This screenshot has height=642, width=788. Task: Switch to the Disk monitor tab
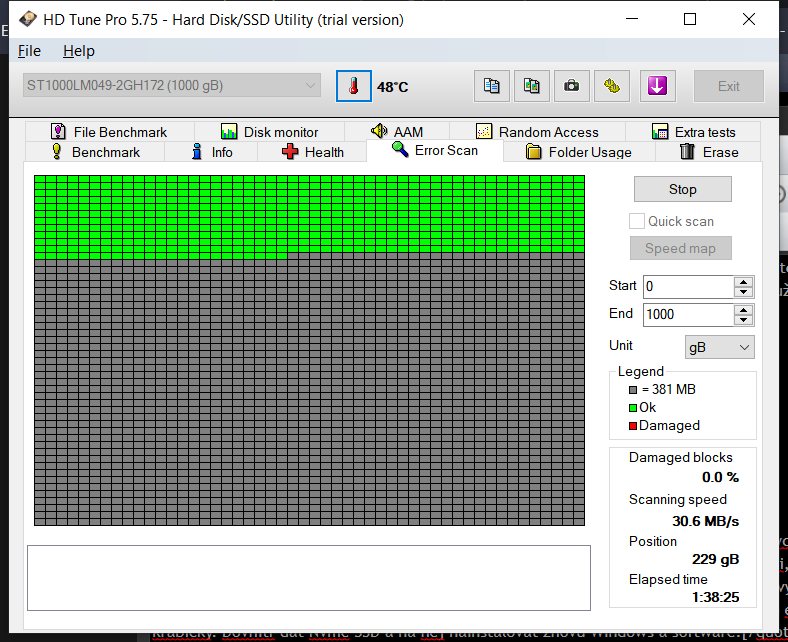(269, 132)
